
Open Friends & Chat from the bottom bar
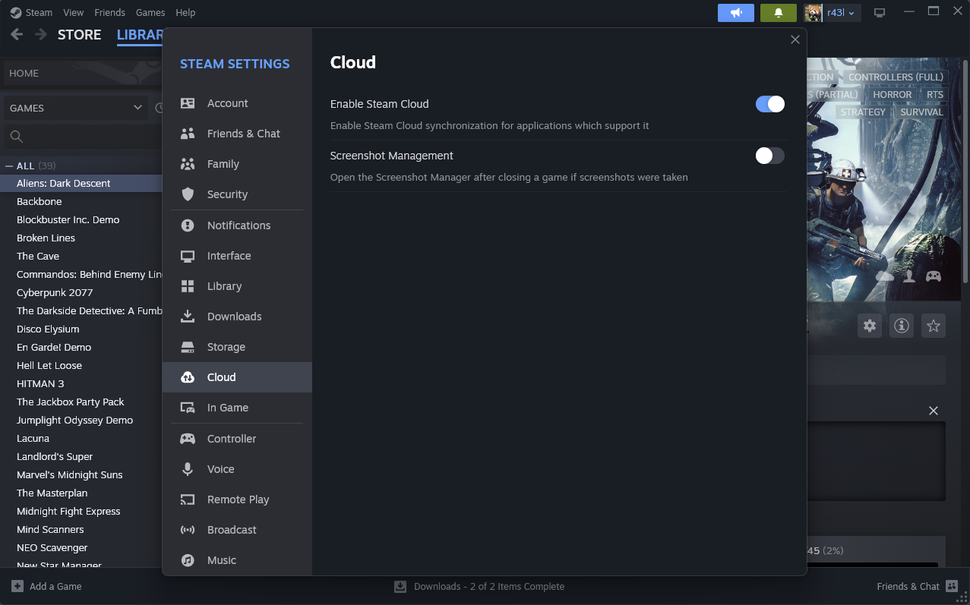click(908, 586)
